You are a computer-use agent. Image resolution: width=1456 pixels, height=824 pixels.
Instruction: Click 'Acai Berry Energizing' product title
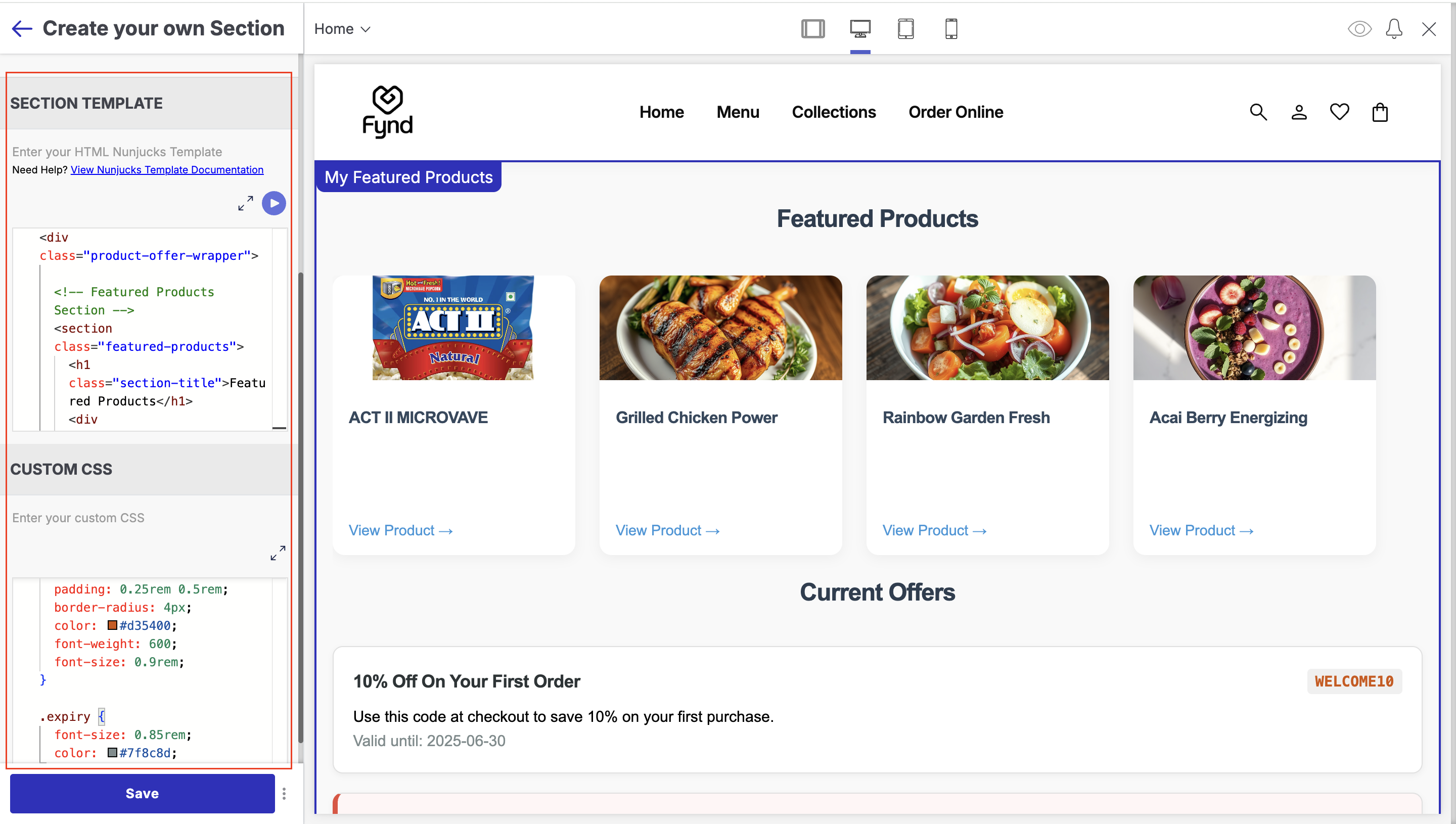[1228, 417]
